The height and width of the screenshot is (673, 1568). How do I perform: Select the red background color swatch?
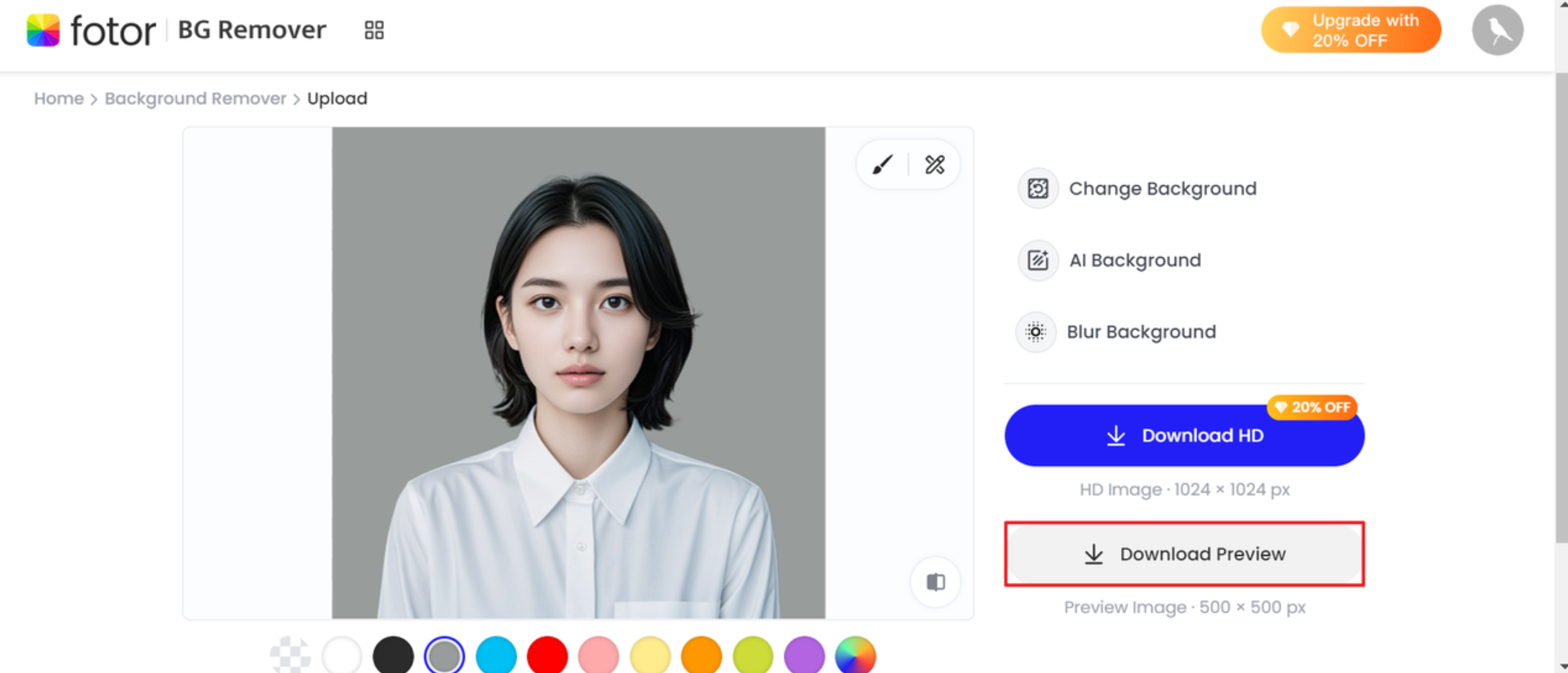(547, 655)
